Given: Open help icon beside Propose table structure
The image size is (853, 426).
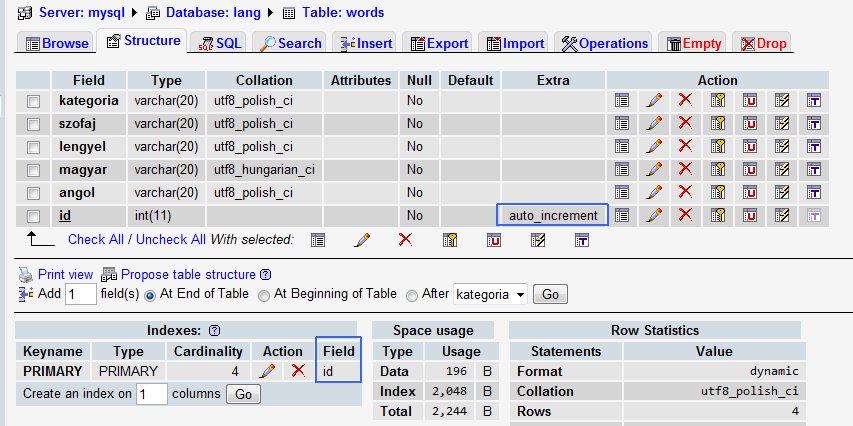Looking at the screenshot, I should 265,275.
